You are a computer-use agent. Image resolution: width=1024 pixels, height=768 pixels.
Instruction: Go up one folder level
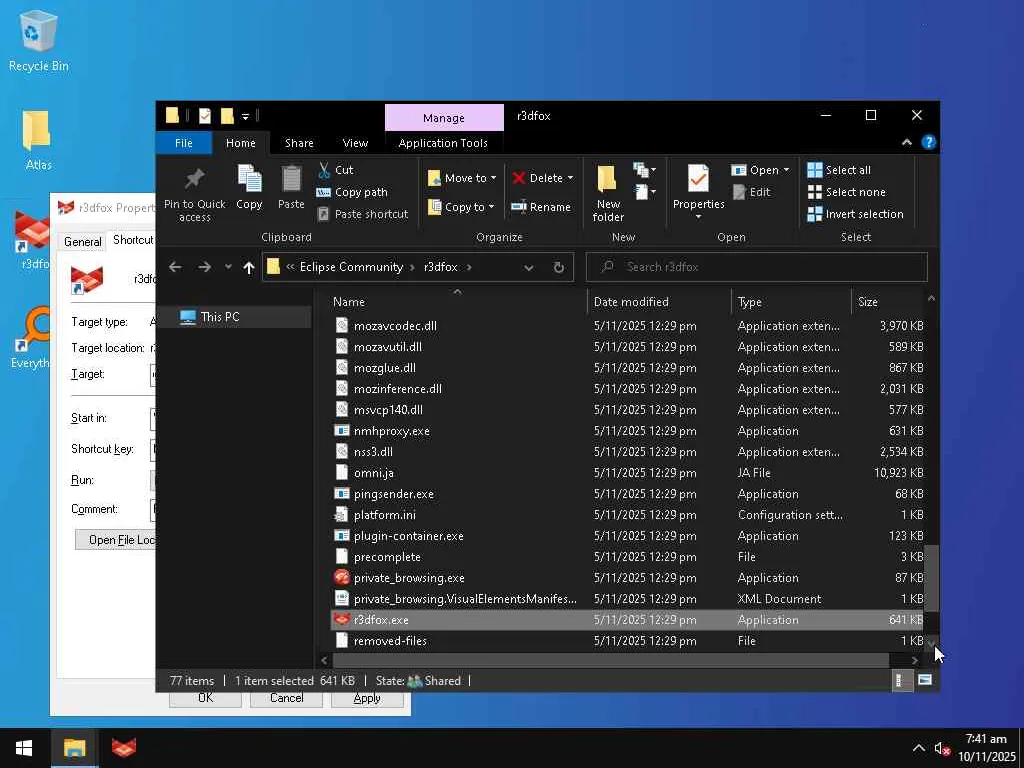tap(249, 267)
